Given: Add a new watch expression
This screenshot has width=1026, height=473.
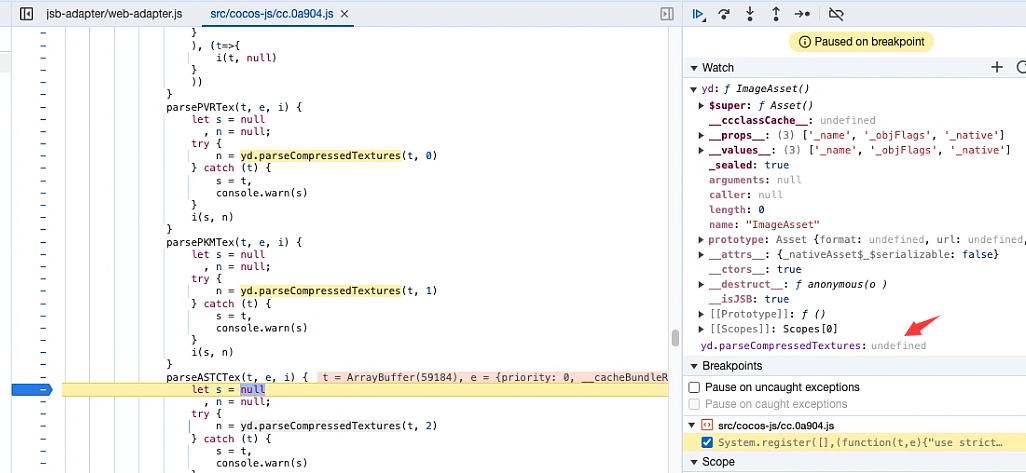Looking at the screenshot, I should tap(997, 67).
